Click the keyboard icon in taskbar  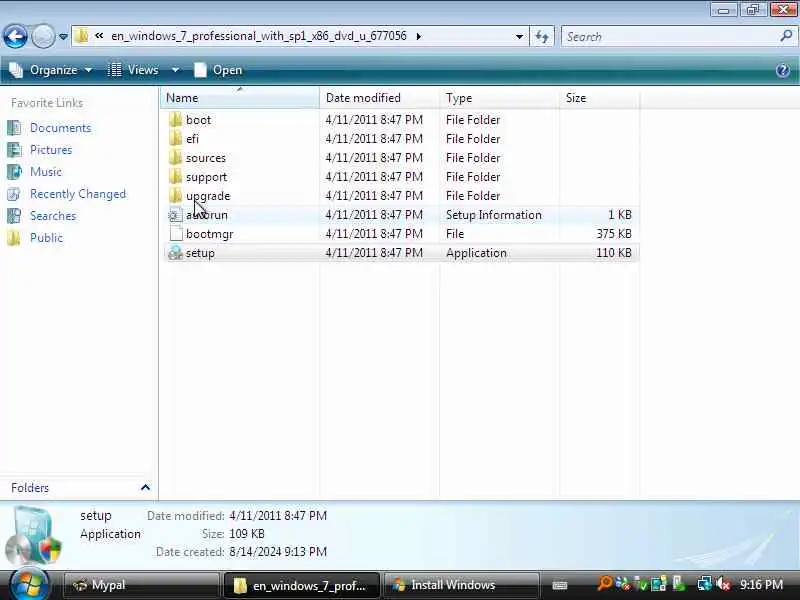(x=560, y=585)
